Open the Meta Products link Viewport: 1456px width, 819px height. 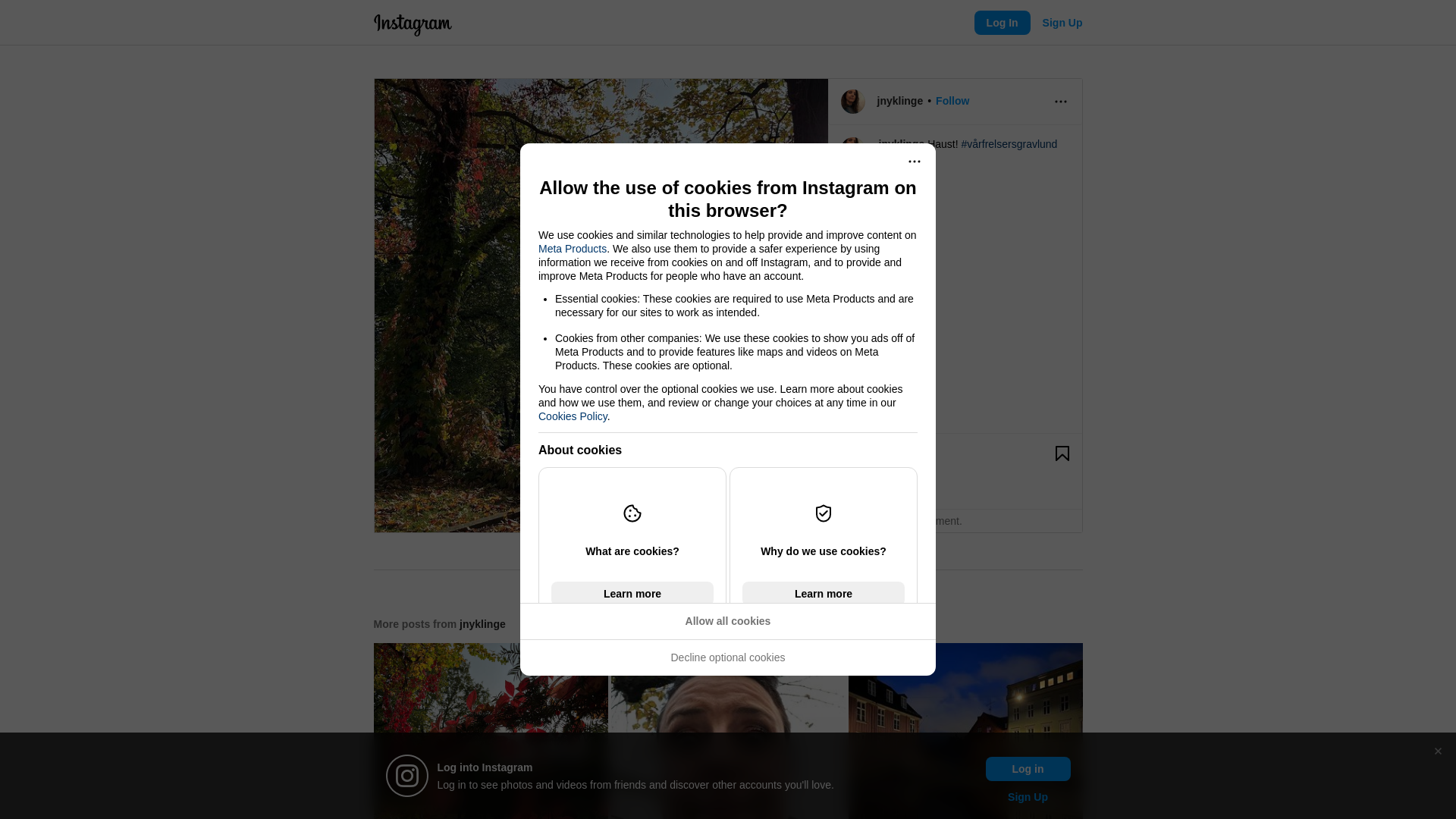tap(573, 249)
